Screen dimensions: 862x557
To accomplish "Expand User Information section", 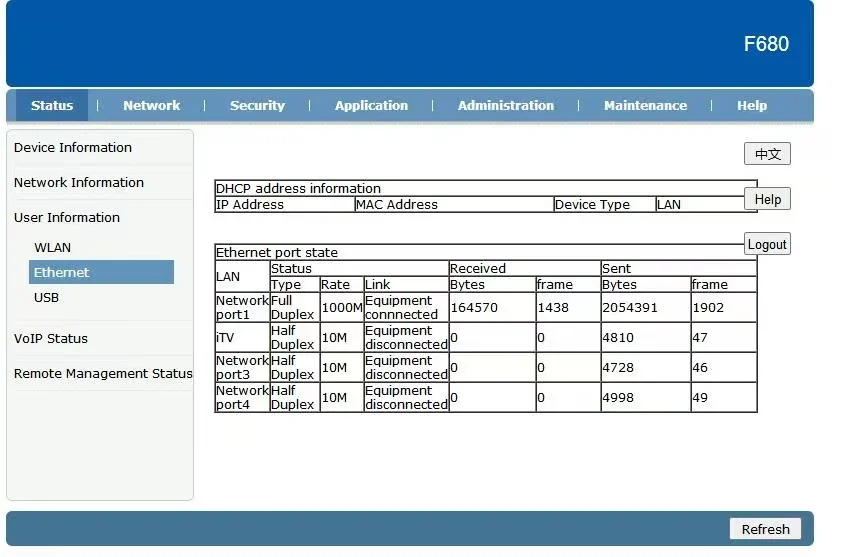I will click(x=67, y=217).
